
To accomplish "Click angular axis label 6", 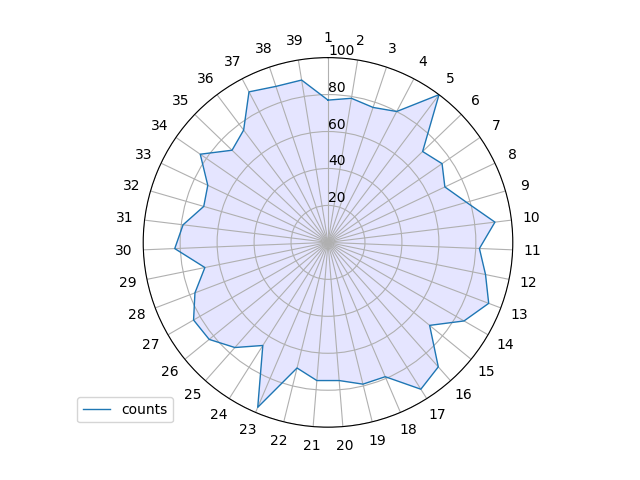I will (475, 100).
